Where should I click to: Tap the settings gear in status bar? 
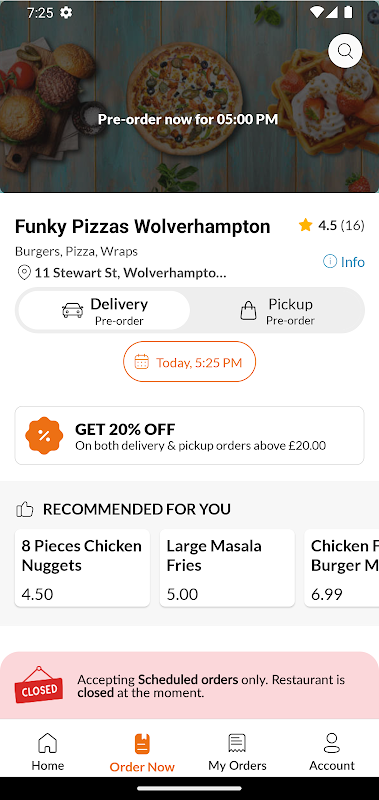[x=66, y=12]
